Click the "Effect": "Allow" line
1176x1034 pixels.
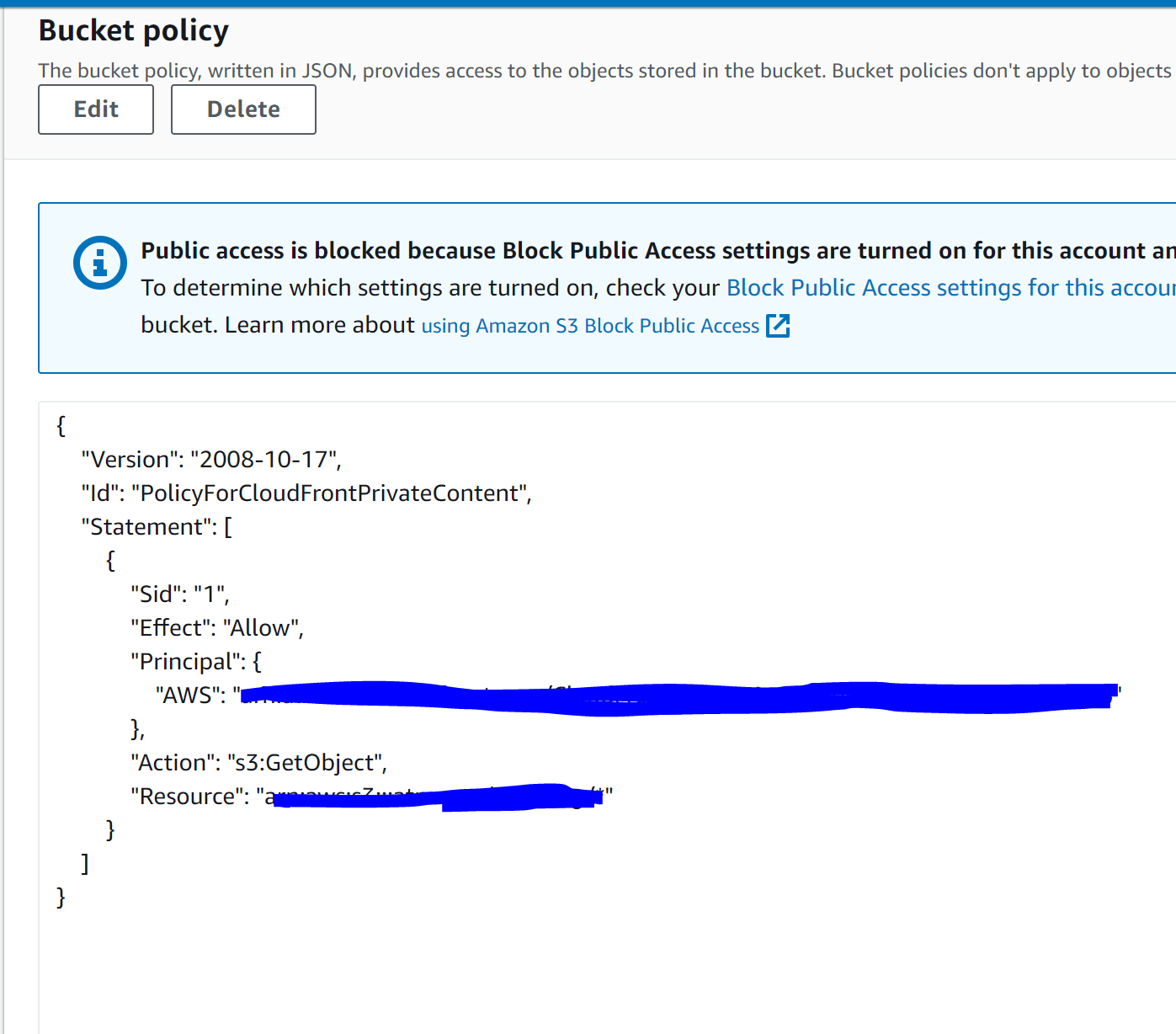tap(217, 628)
